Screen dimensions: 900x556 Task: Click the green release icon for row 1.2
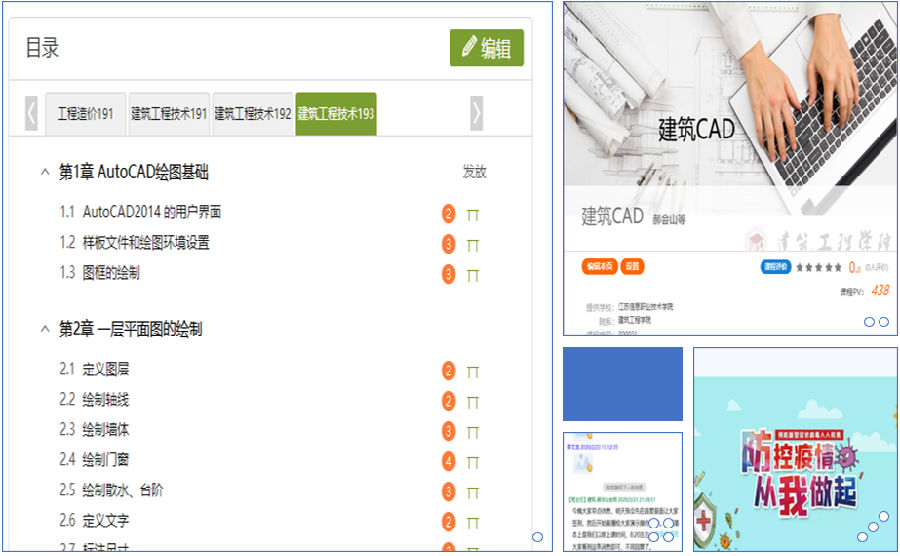click(x=472, y=246)
